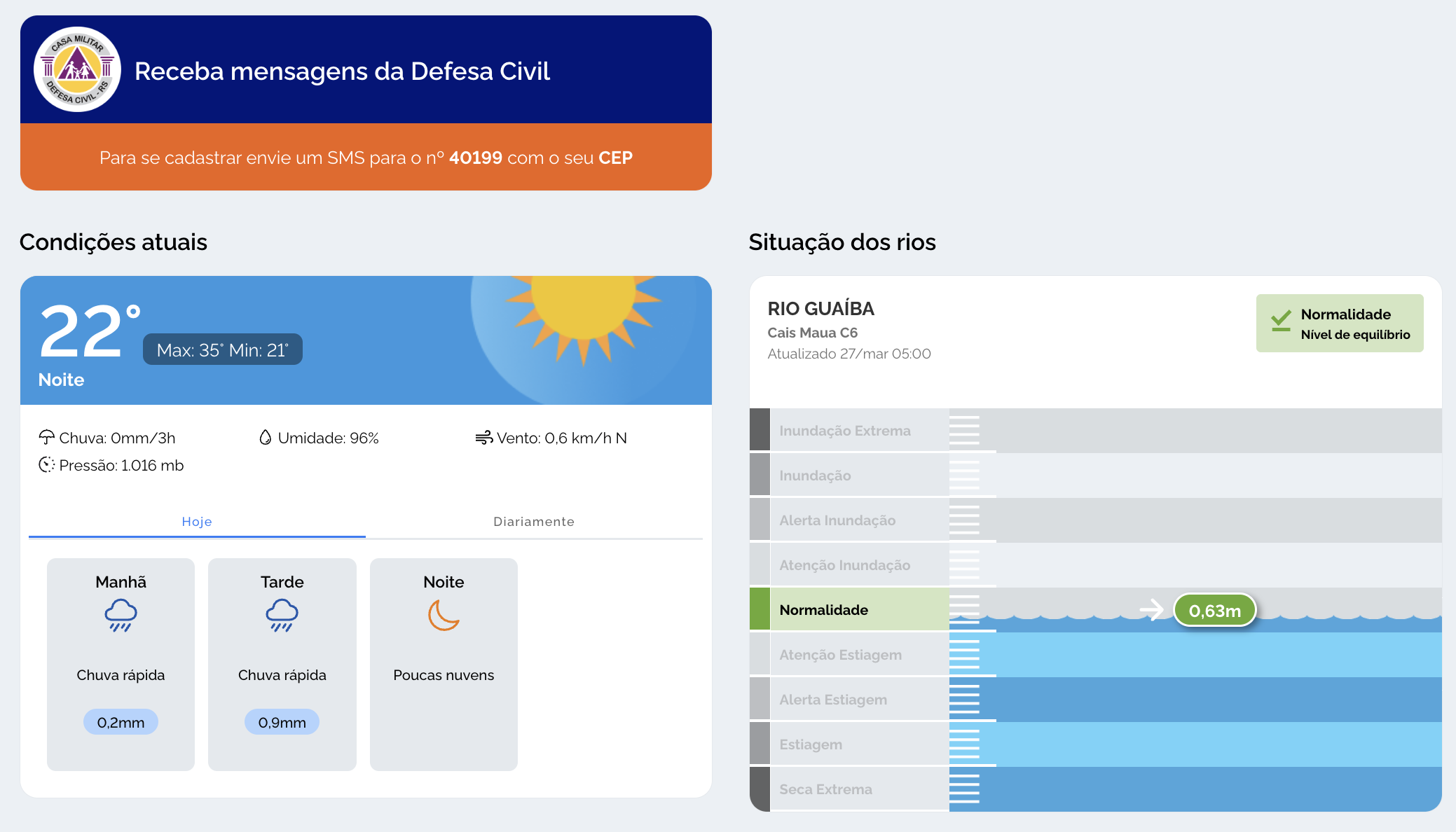Viewport: 1456px width, 832px height.
Task: Click the 0,2mm rainfall badge
Action: [x=121, y=722]
